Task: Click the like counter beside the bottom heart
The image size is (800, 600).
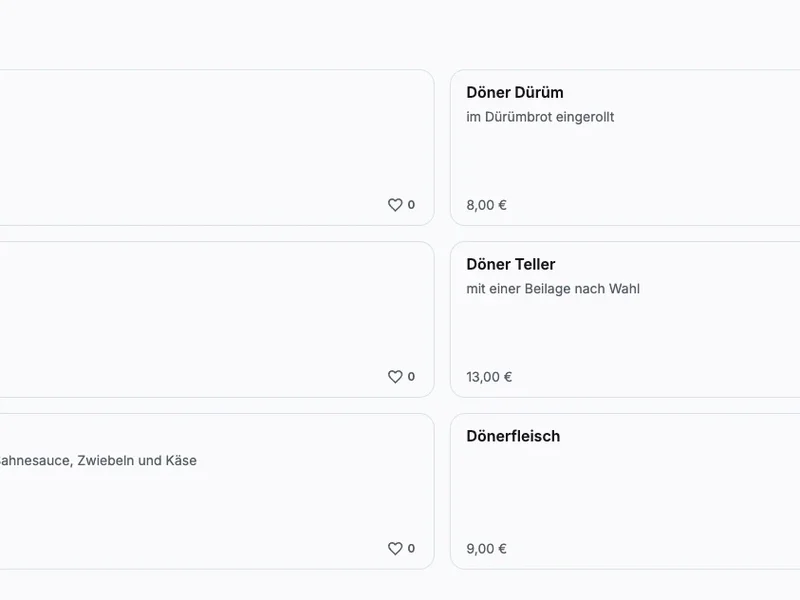Action: [410, 548]
